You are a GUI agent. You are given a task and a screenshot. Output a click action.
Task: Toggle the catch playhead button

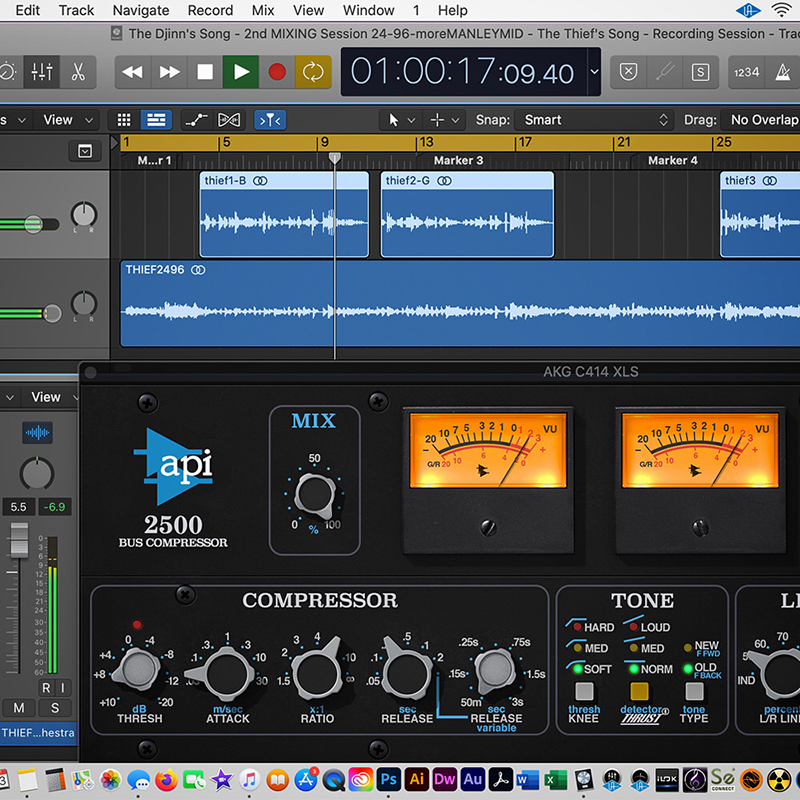click(270, 120)
